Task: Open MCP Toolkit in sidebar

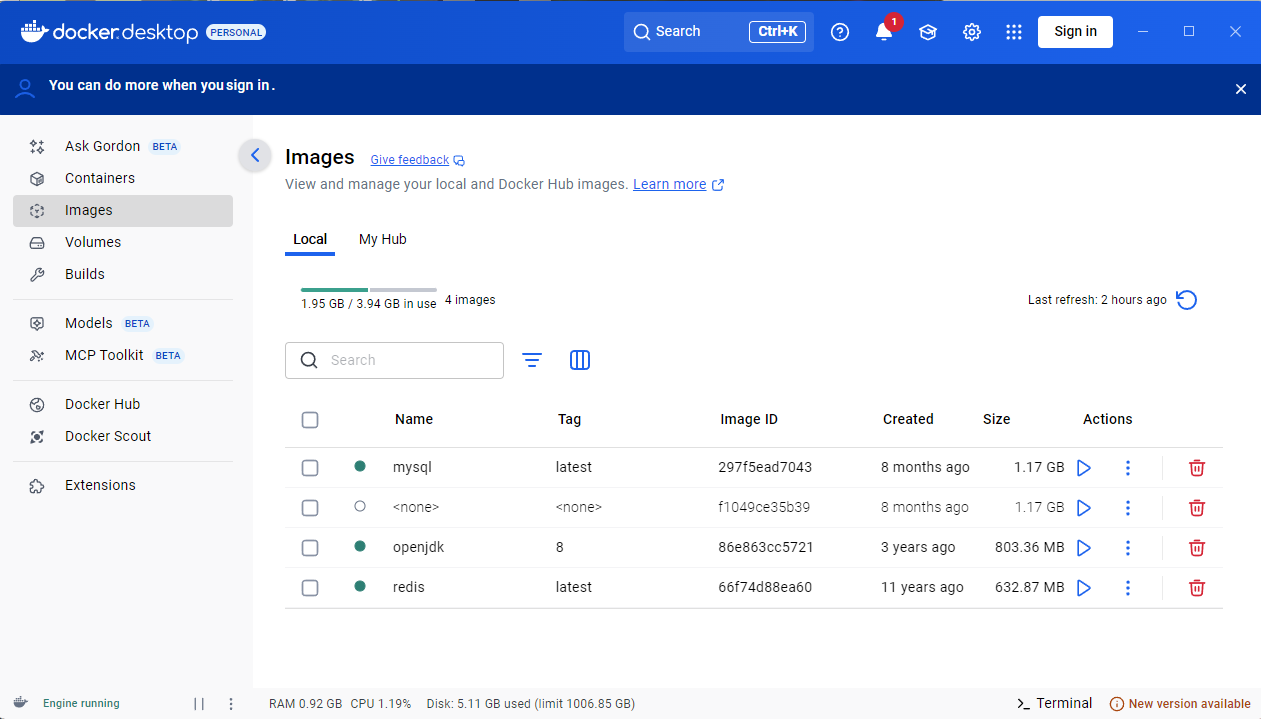Action: click(x=123, y=355)
